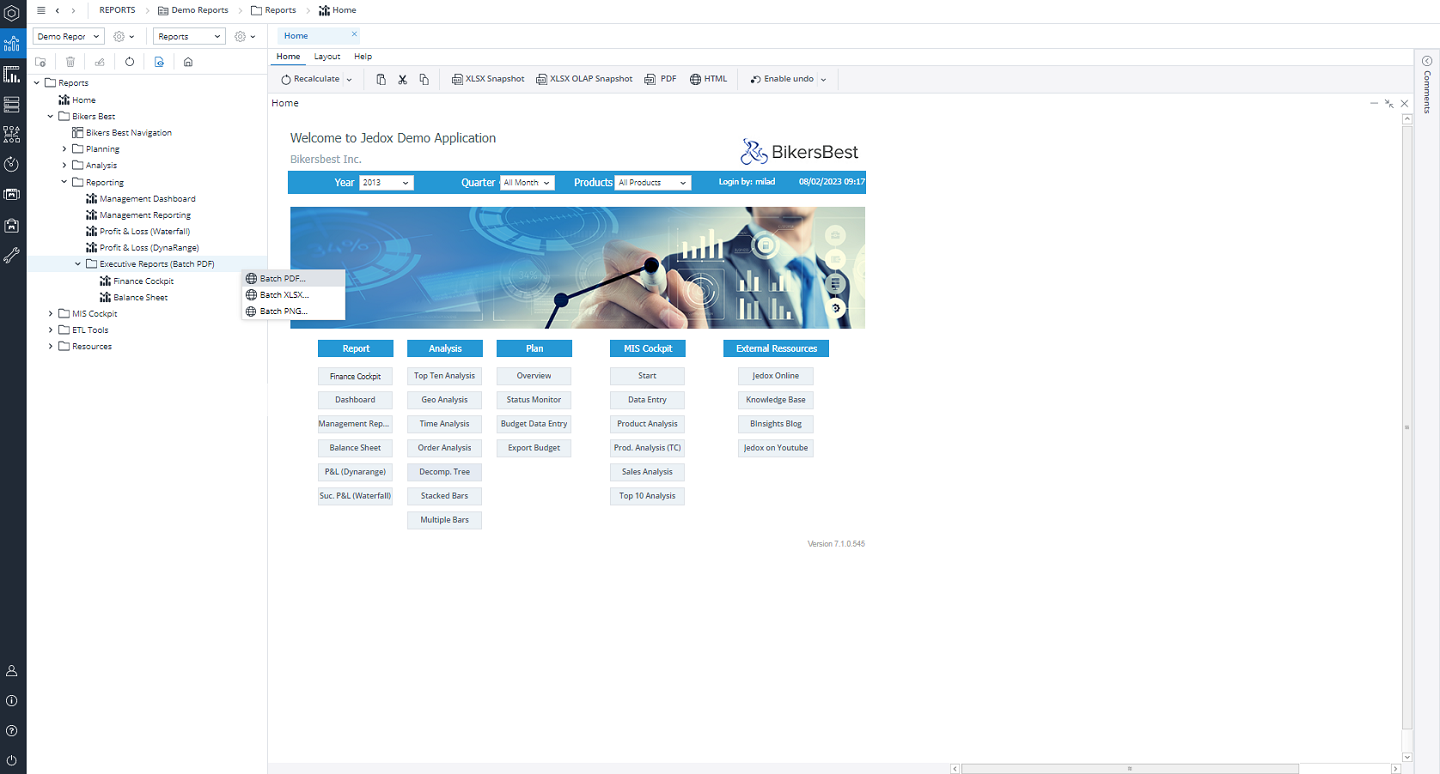The height and width of the screenshot is (774, 1440).
Task: Click the Jedox hexagon logo icon
Action: click(x=12, y=12)
